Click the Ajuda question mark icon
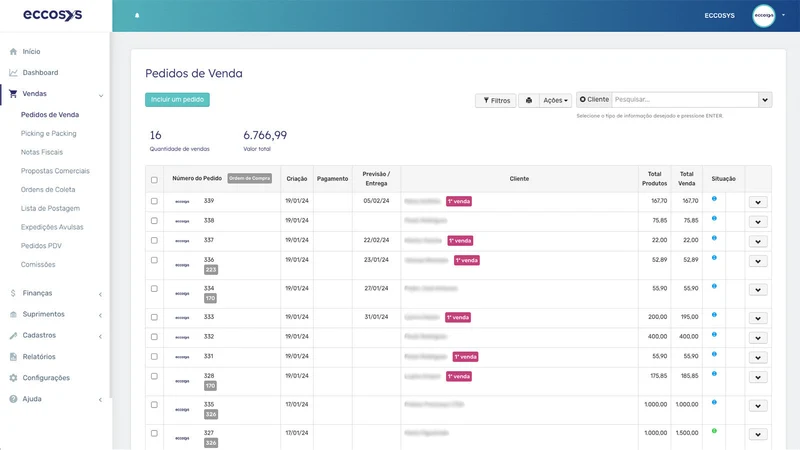The image size is (800, 450). pos(13,399)
